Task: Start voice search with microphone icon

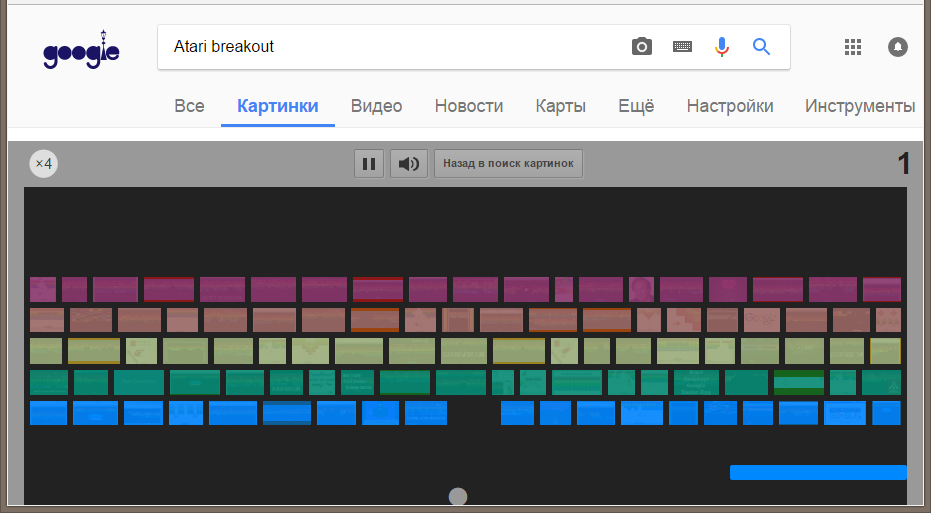Action: point(721,46)
